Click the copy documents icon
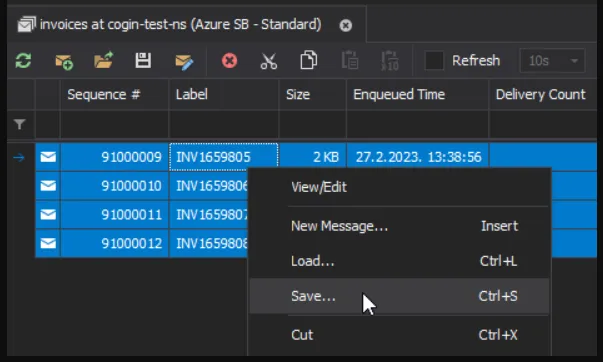 pos(308,60)
